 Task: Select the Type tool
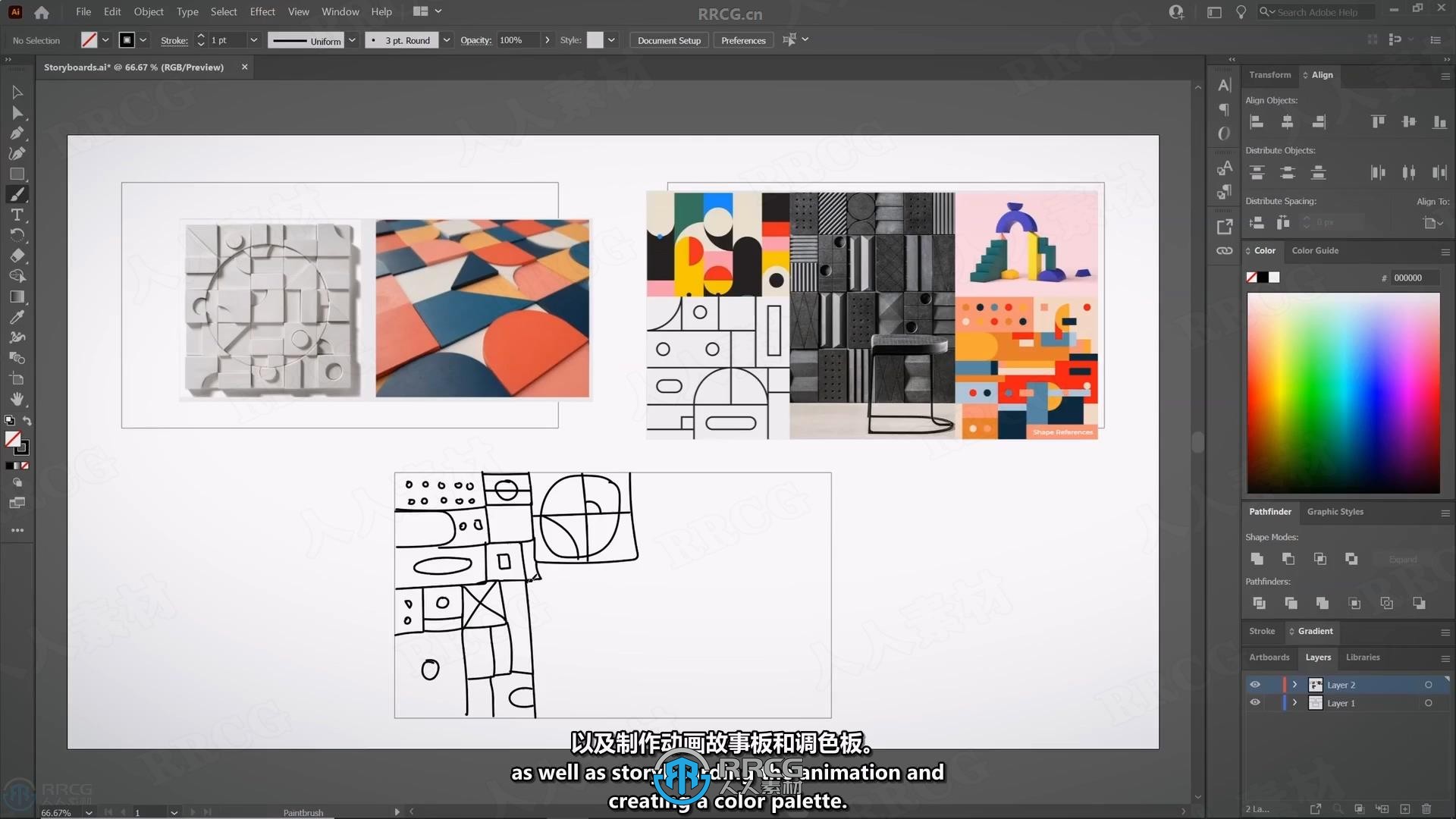tap(17, 214)
